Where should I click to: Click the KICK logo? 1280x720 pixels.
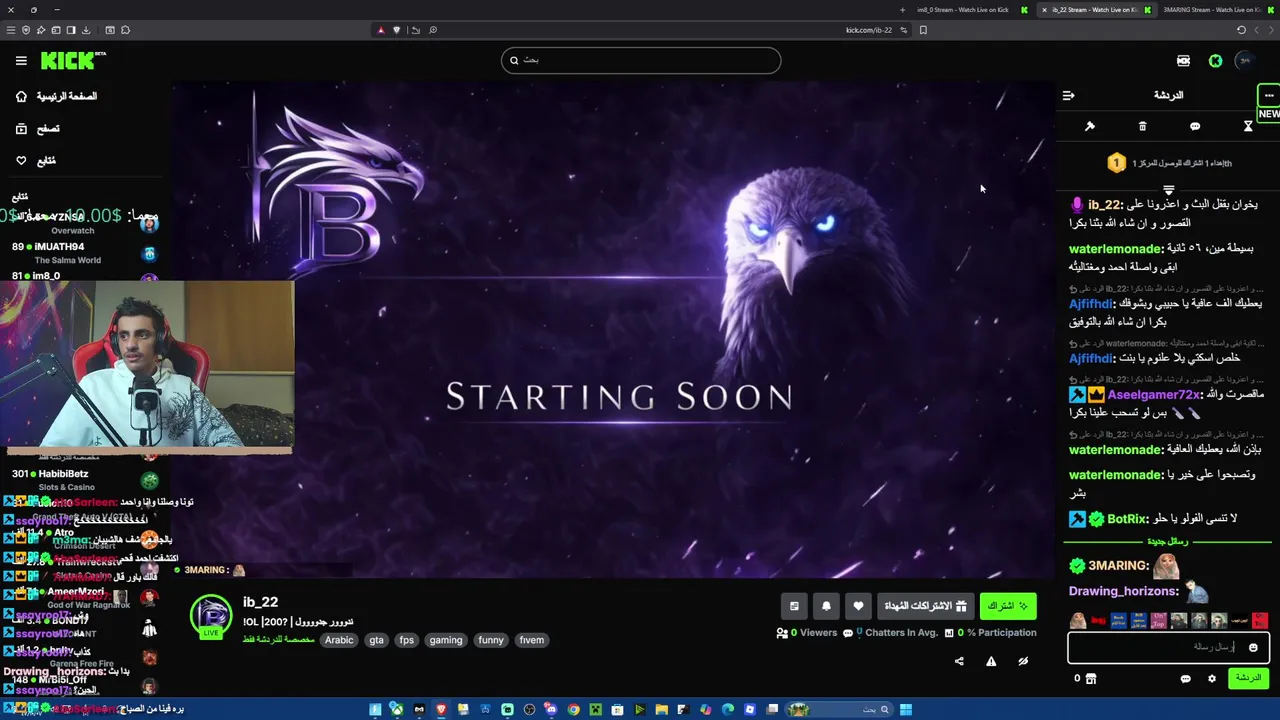click(73, 61)
